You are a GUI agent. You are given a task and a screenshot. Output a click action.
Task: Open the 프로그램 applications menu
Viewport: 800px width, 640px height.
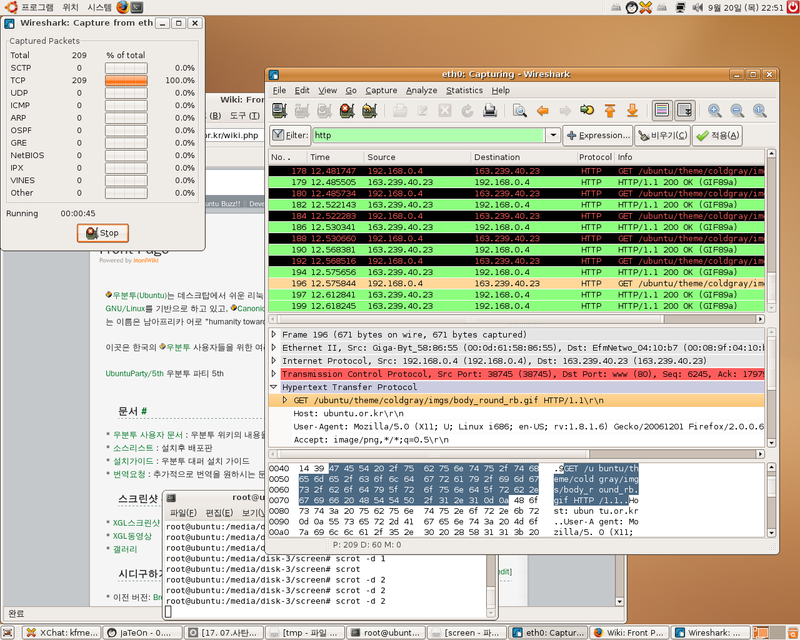pyautogui.click(x=37, y=7)
